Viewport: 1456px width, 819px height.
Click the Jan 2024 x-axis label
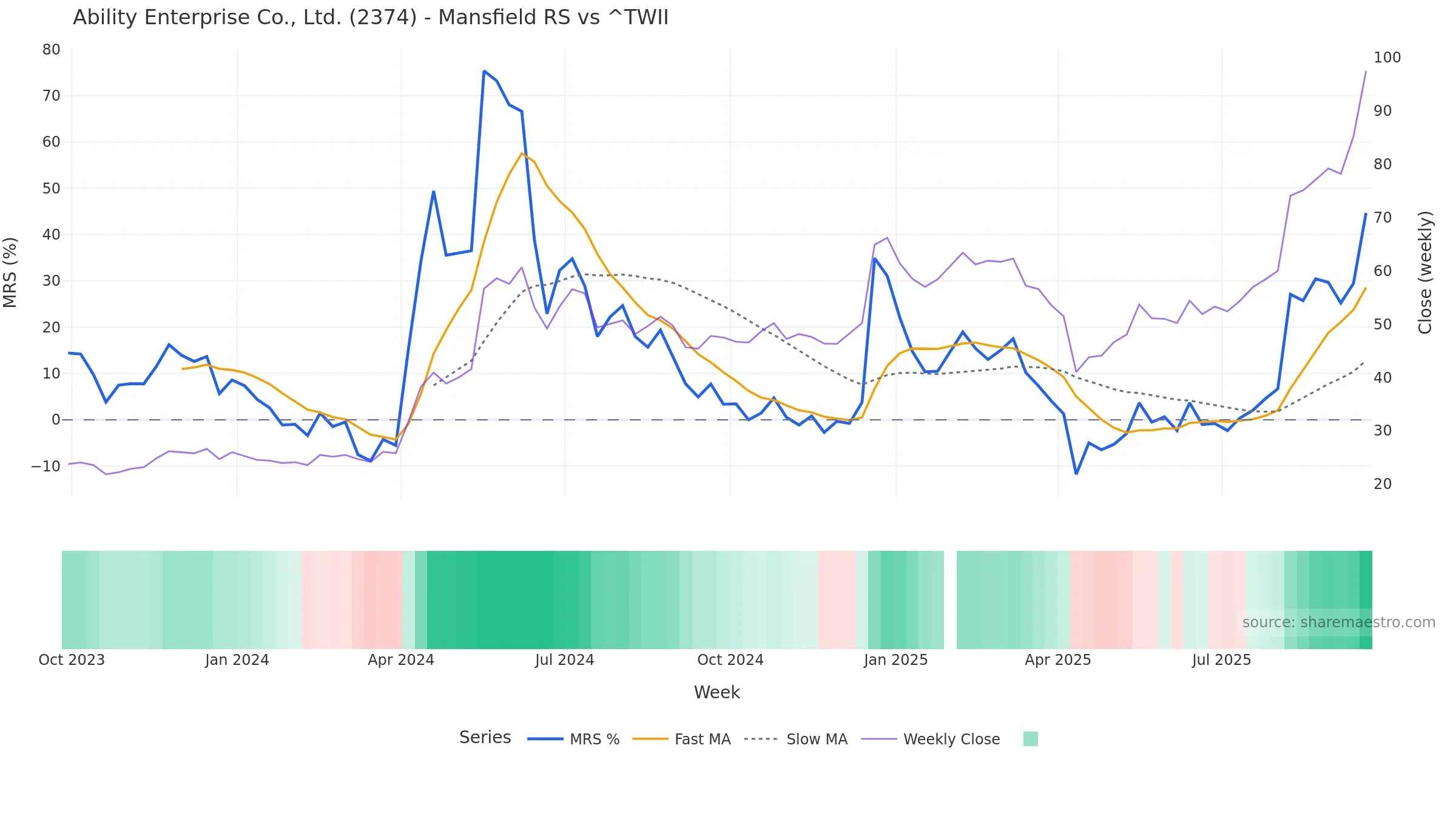(237, 660)
